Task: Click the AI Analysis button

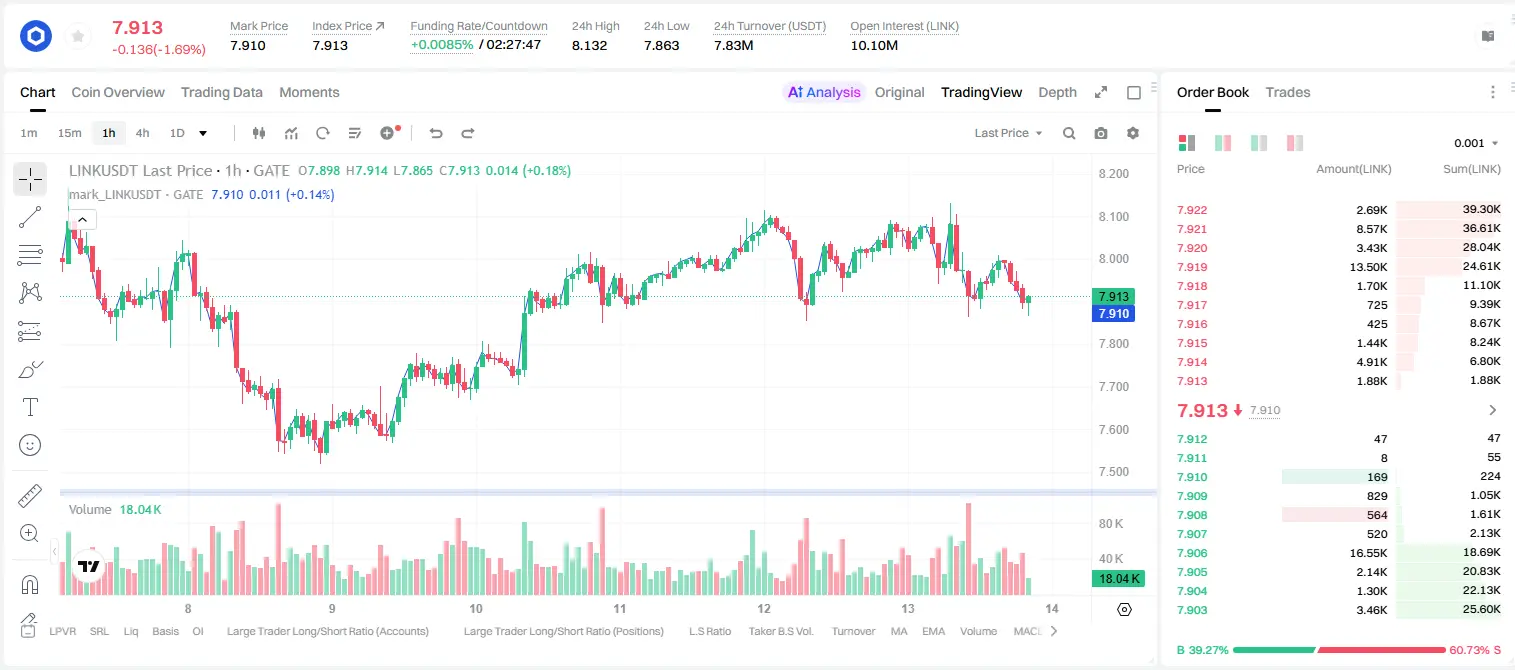Action: pyautogui.click(x=824, y=92)
